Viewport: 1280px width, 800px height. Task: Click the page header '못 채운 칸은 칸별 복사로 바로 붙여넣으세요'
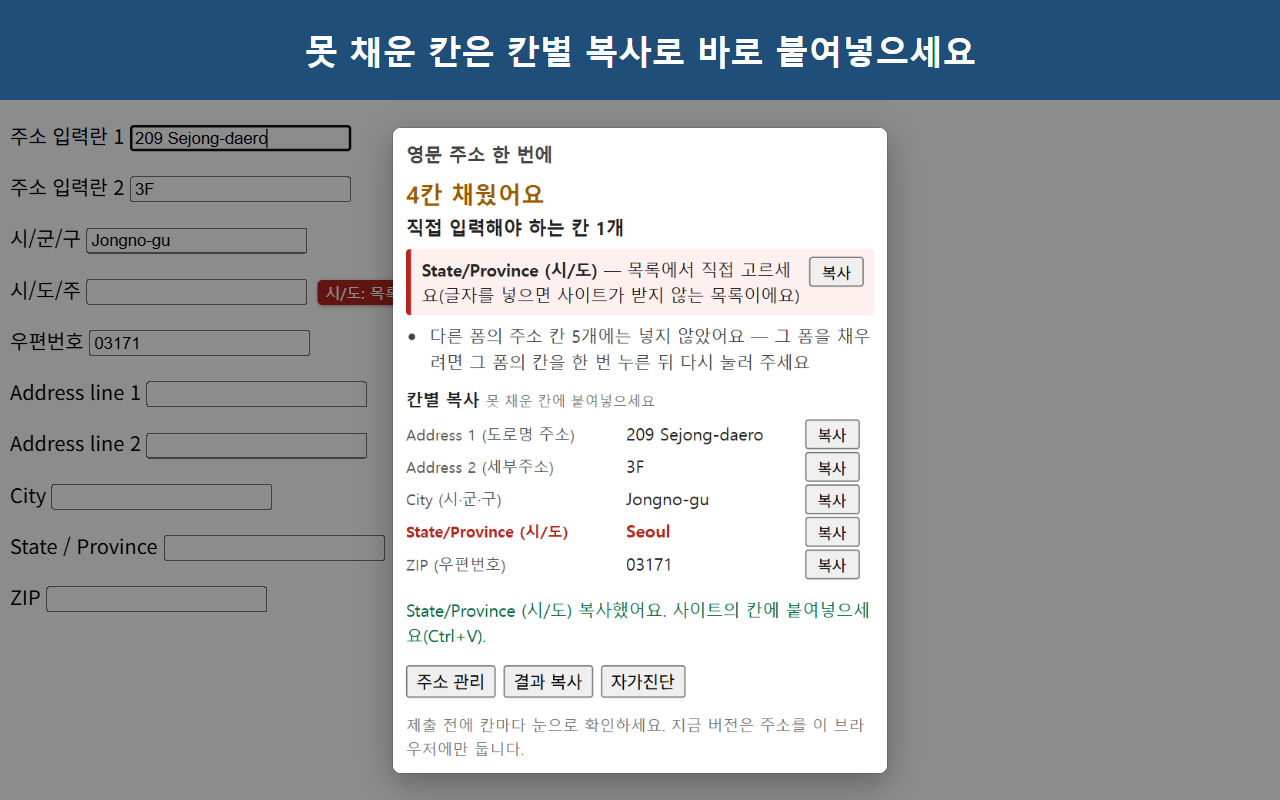640,51
